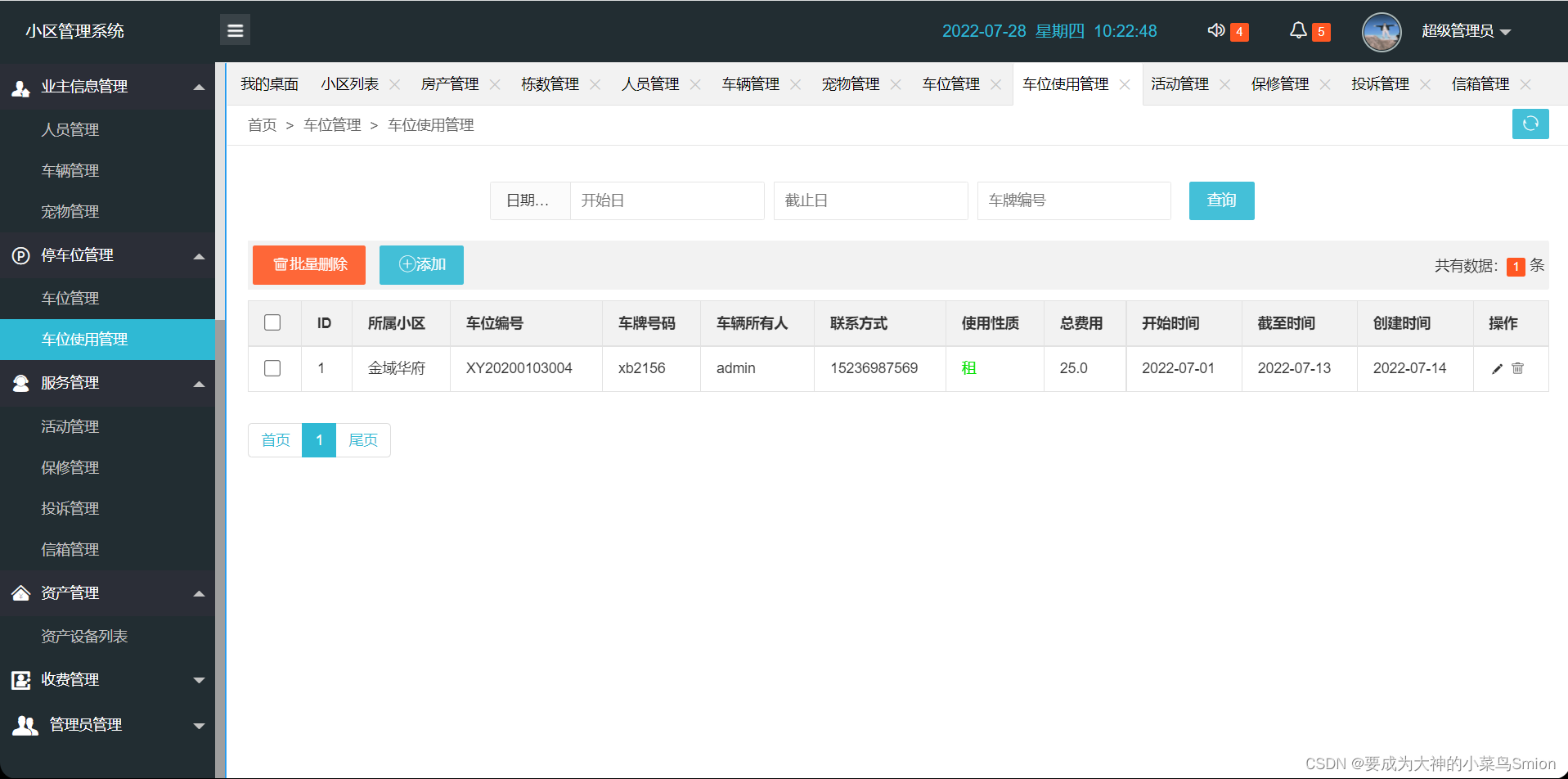1568x779 pixels.
Task: Tick the select-all checkbox in table header
Action: (x=272, y=322)
